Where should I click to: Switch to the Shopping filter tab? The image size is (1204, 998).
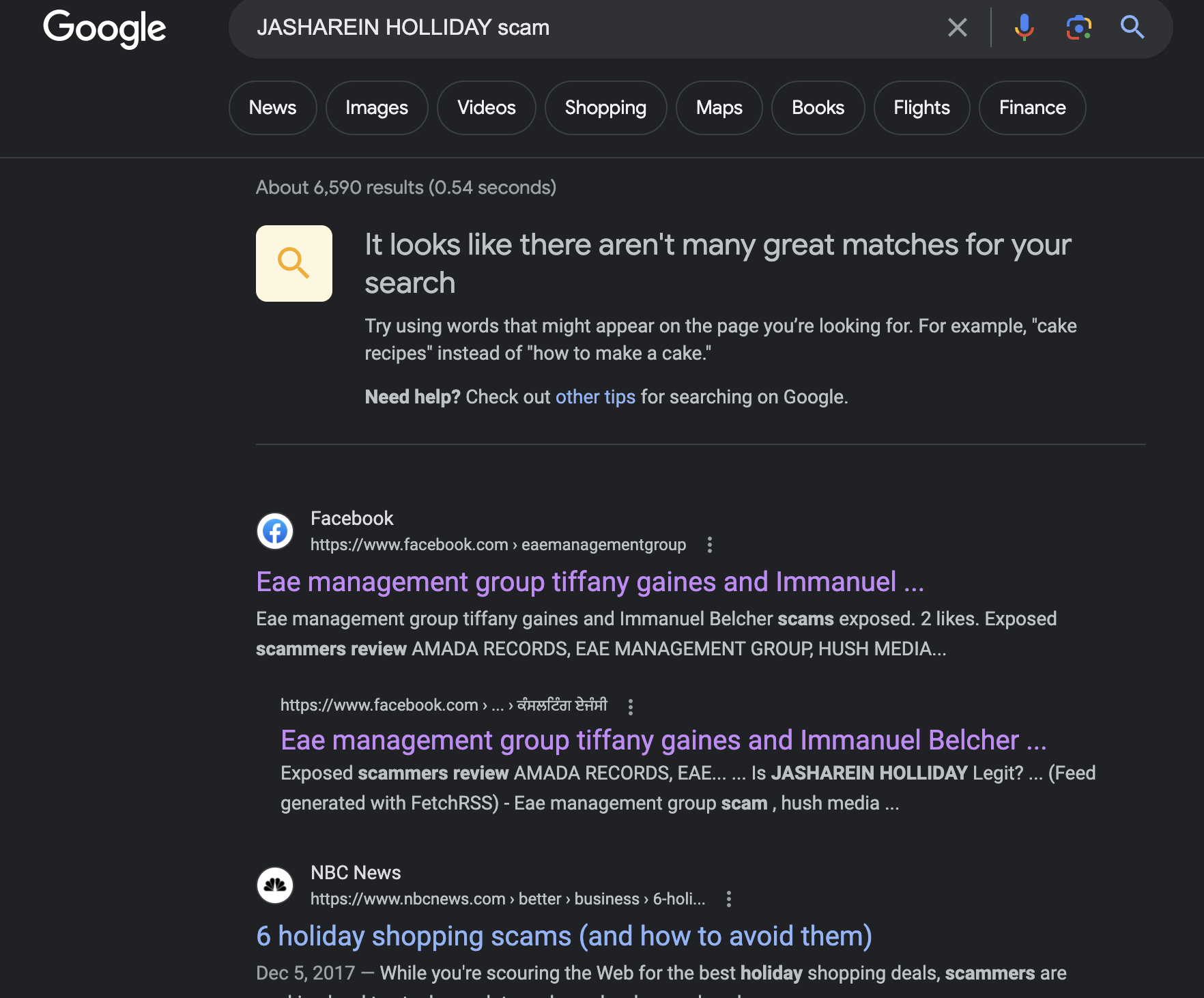point(605,108)
